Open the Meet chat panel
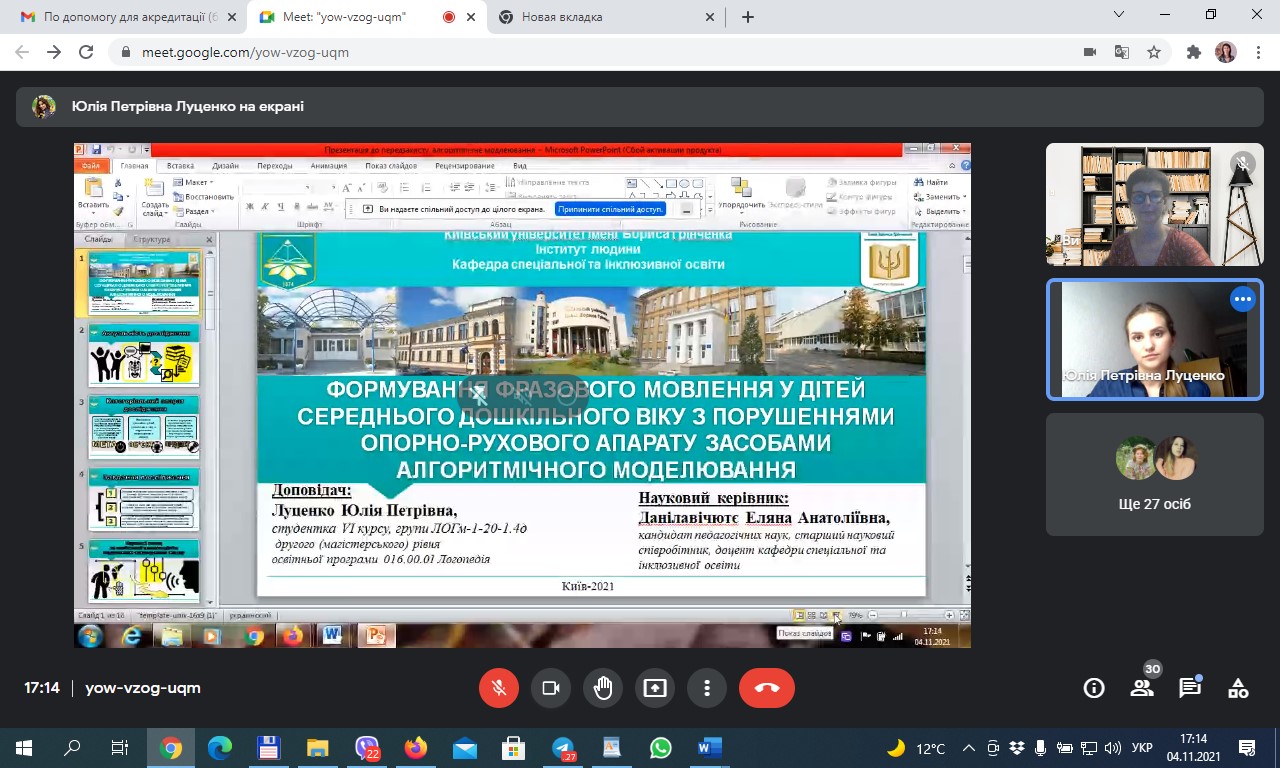 pos(1189,688)
